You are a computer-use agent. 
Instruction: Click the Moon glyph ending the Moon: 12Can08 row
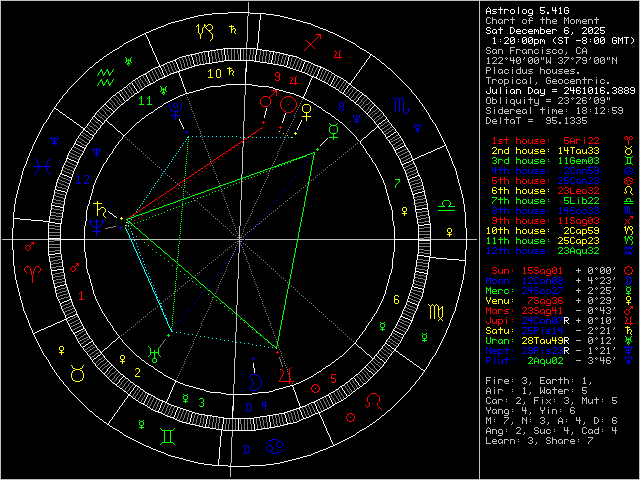click(629, 281)
